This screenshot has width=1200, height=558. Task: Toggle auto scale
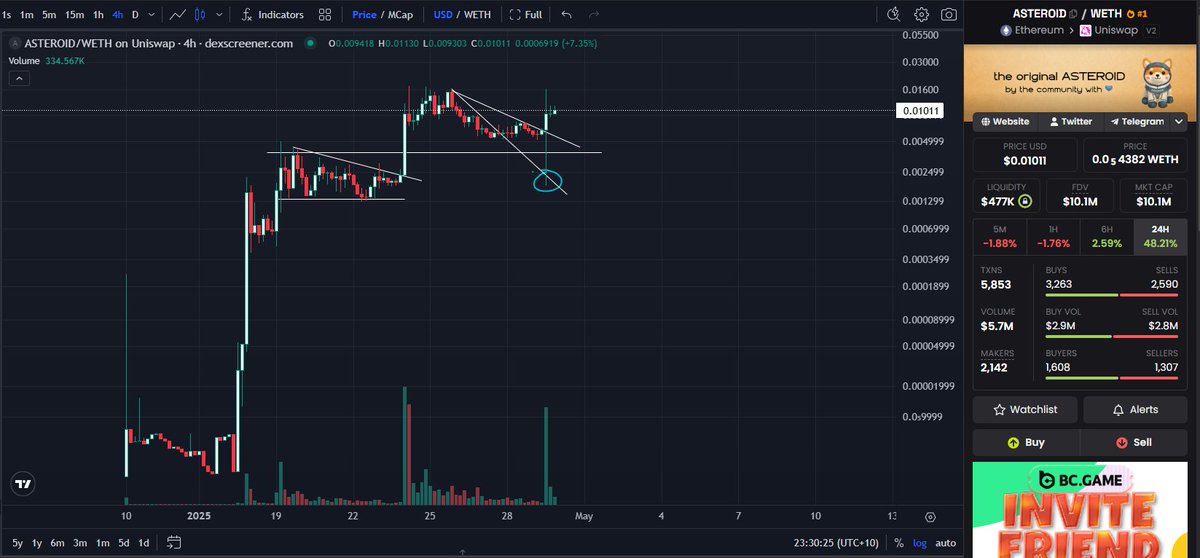[945, 543]
